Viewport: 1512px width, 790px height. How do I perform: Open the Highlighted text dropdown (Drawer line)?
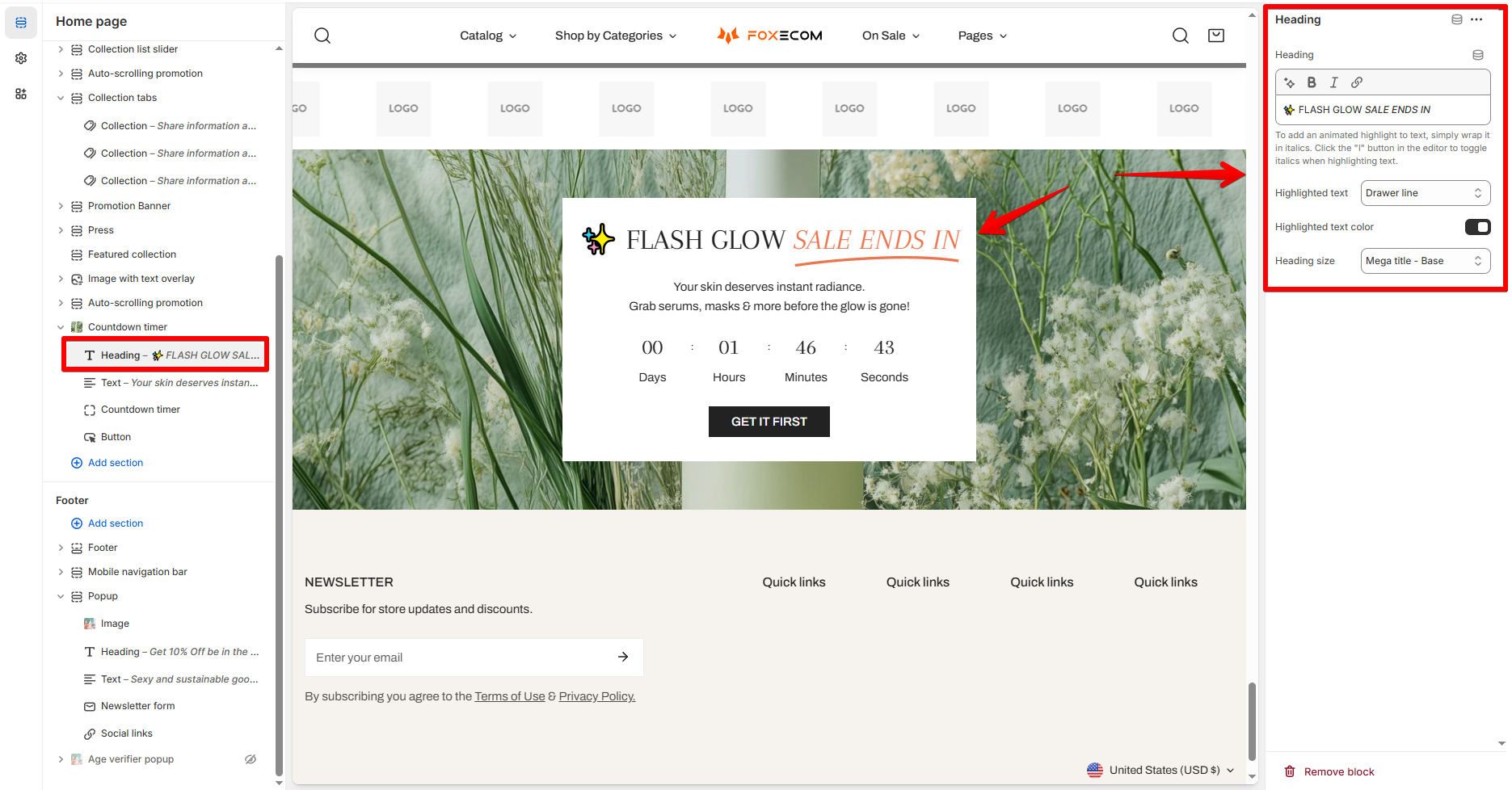pos(1426,193)
